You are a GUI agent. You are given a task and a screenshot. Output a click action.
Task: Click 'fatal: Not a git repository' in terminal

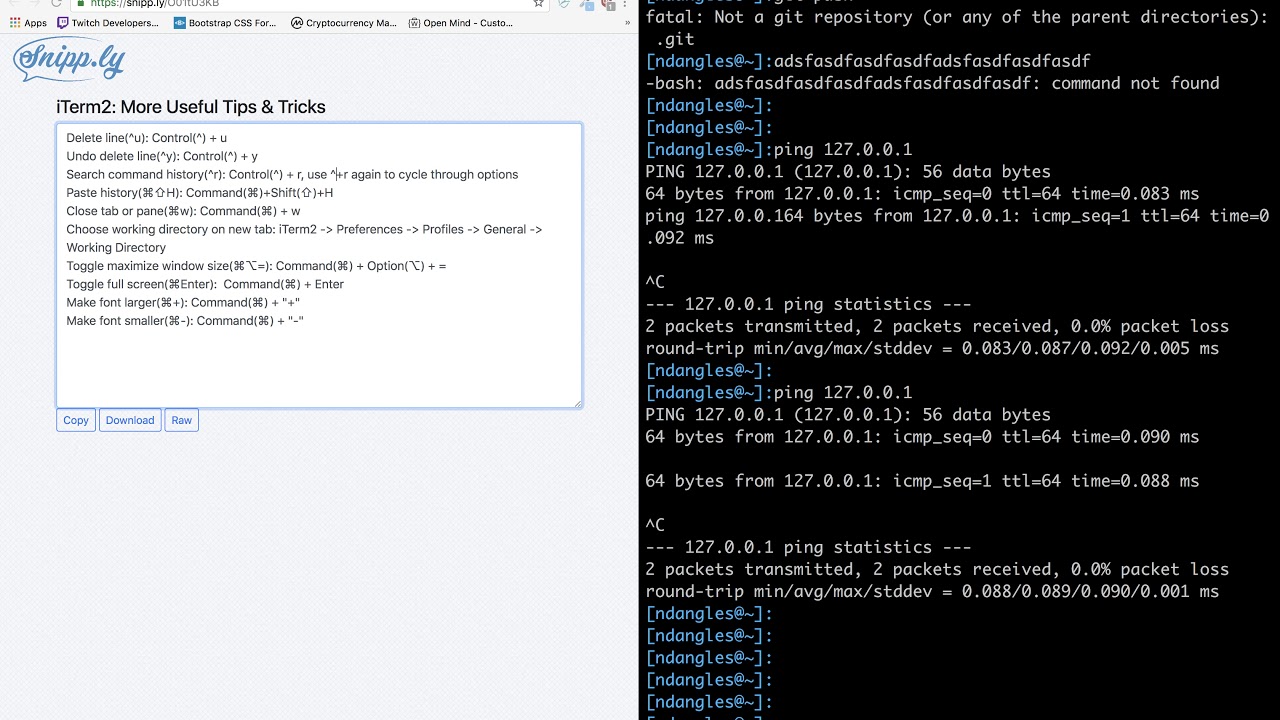pyautogui.click(x=956, y=17)
